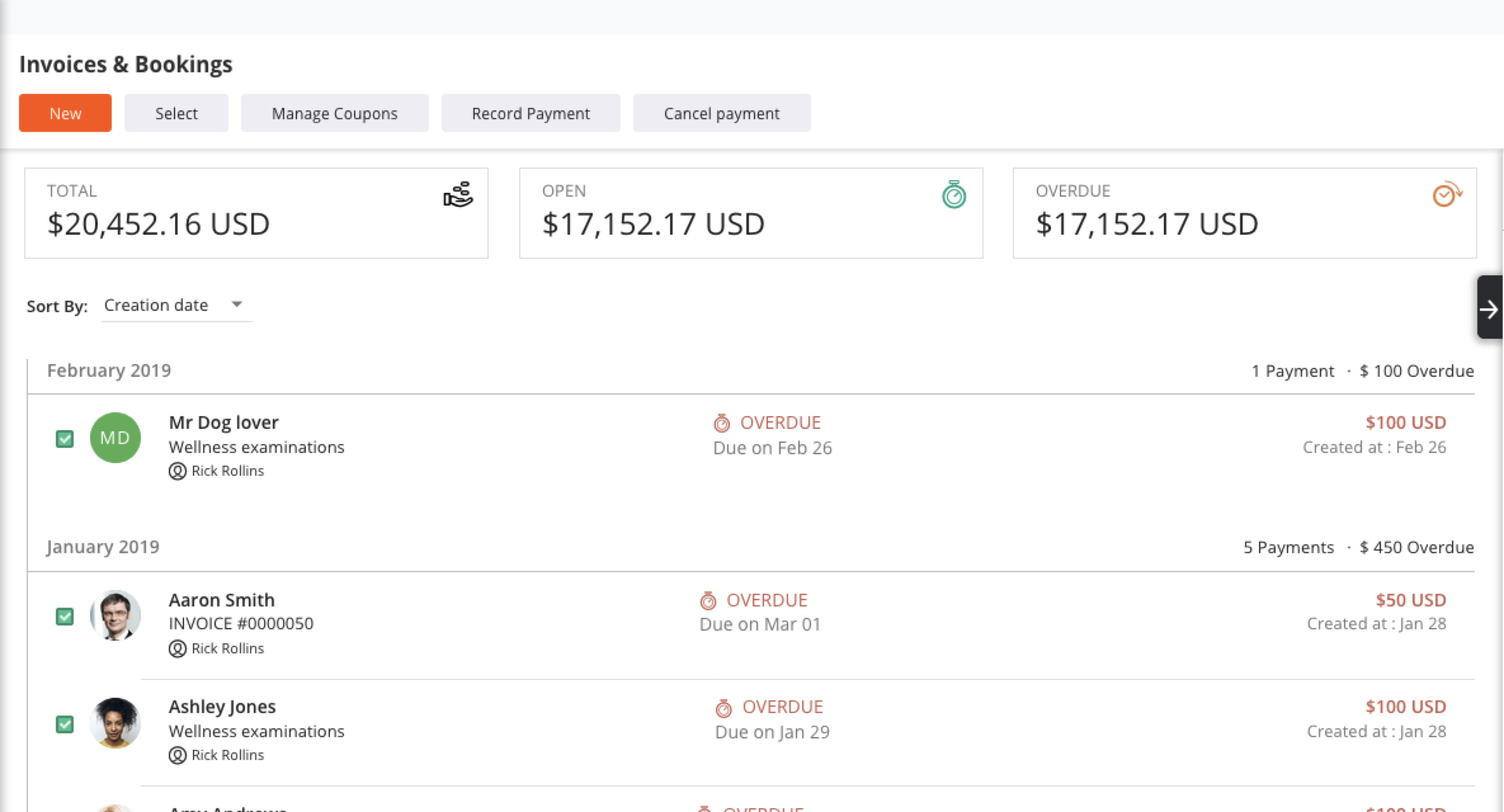Click overdue stopwatch icon in Aaron Smith row

[708, 600]
